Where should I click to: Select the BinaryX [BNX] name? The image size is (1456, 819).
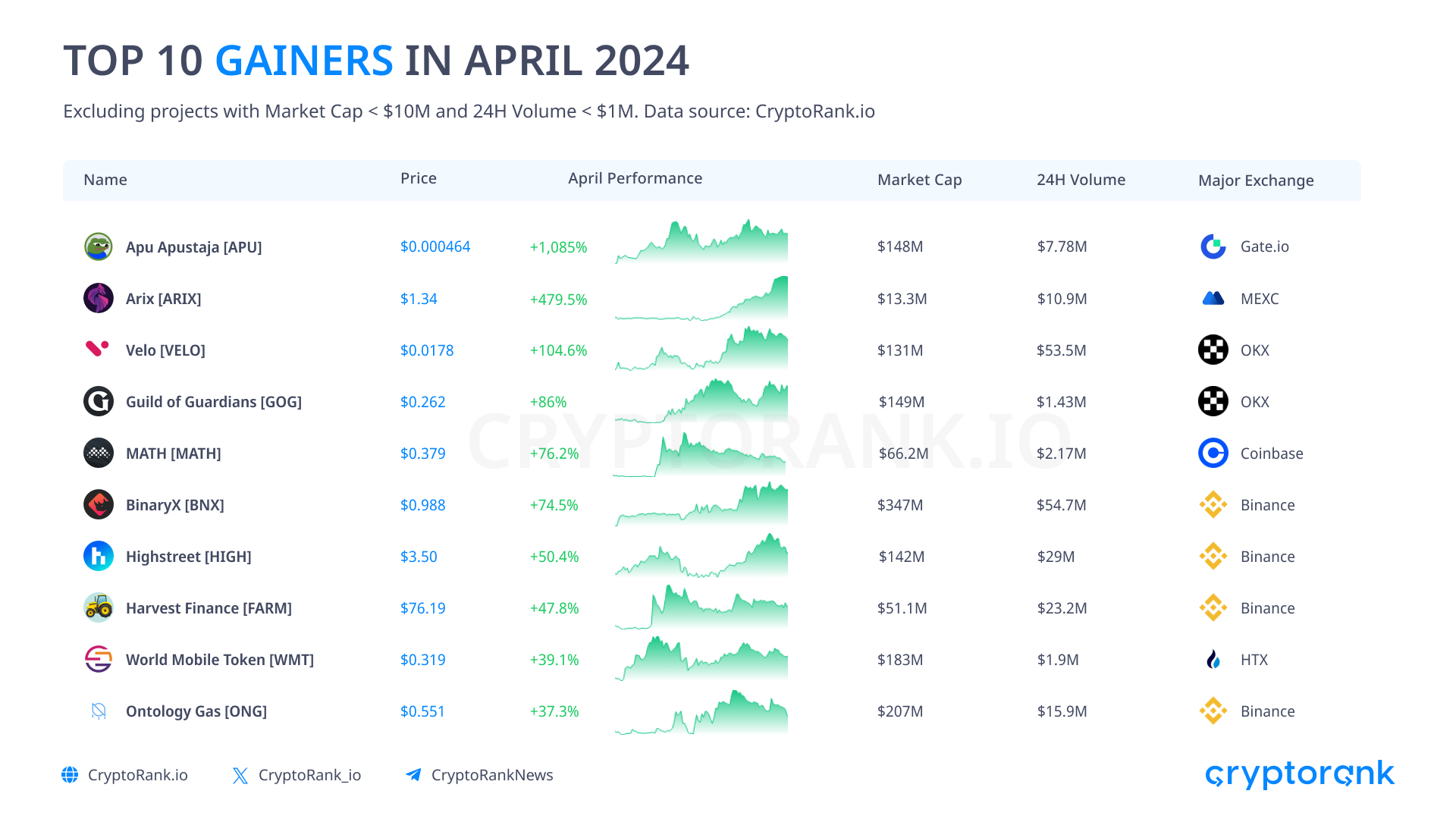click(175, 505)
